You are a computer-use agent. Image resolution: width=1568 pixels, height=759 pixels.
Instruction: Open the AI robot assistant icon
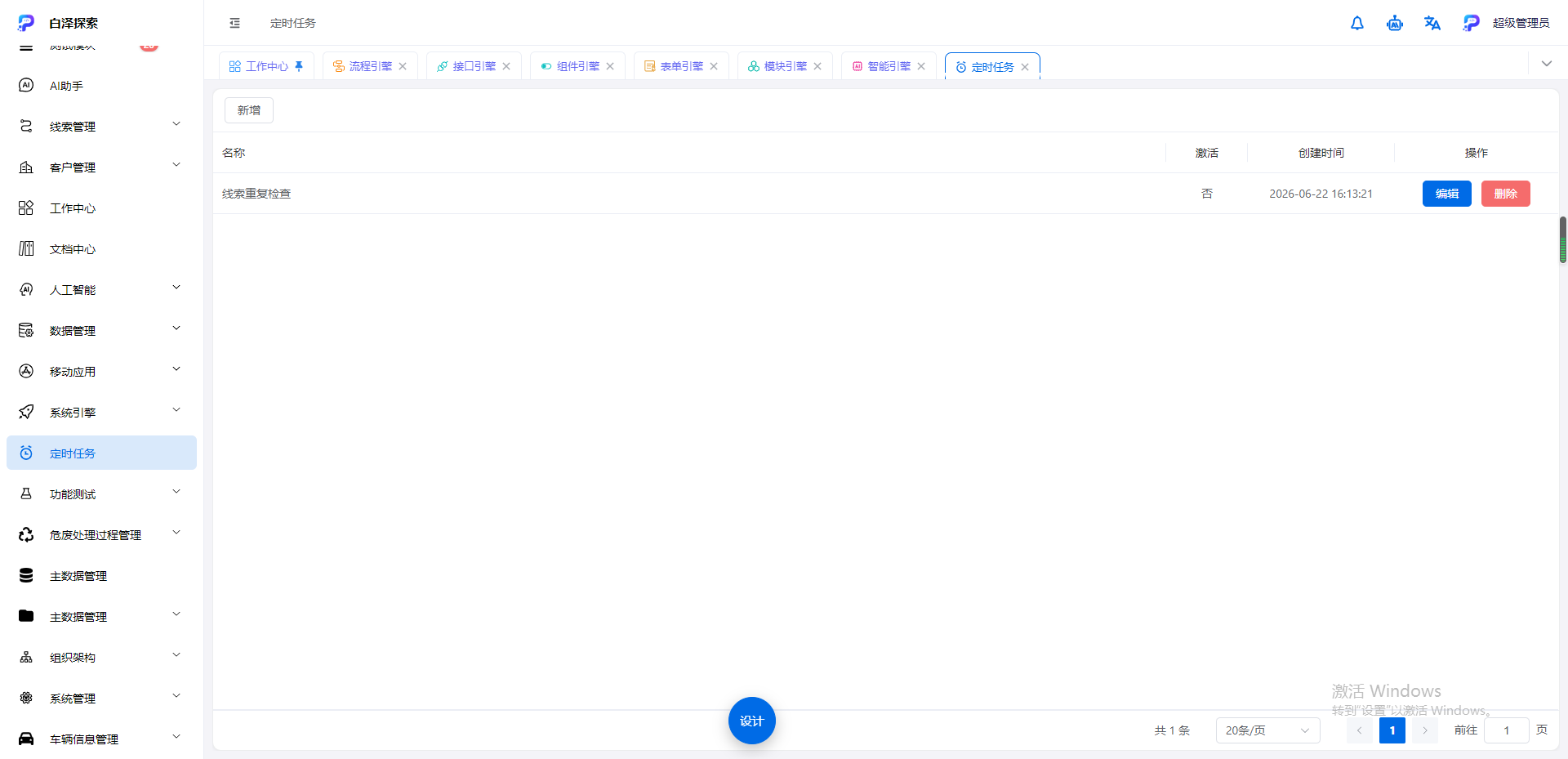[1395, 23]
